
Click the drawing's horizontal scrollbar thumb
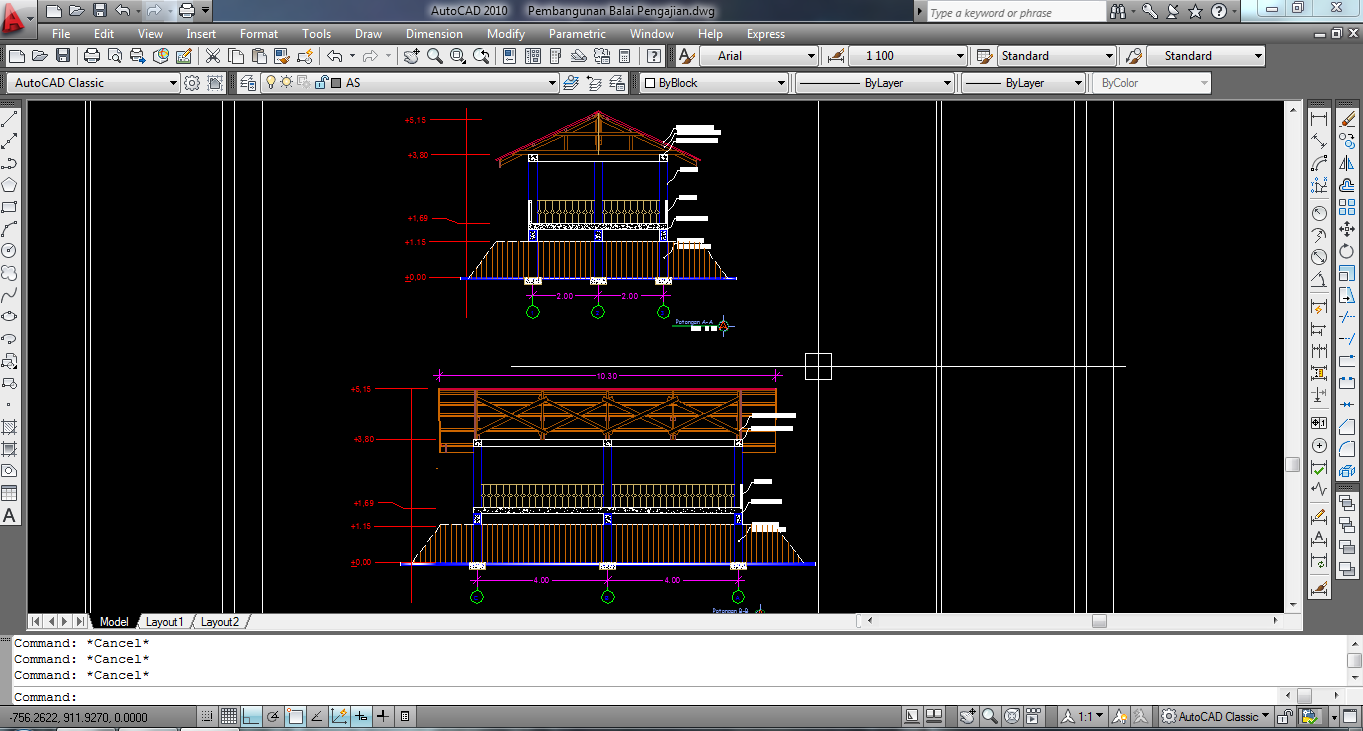tap(1100, 621)
